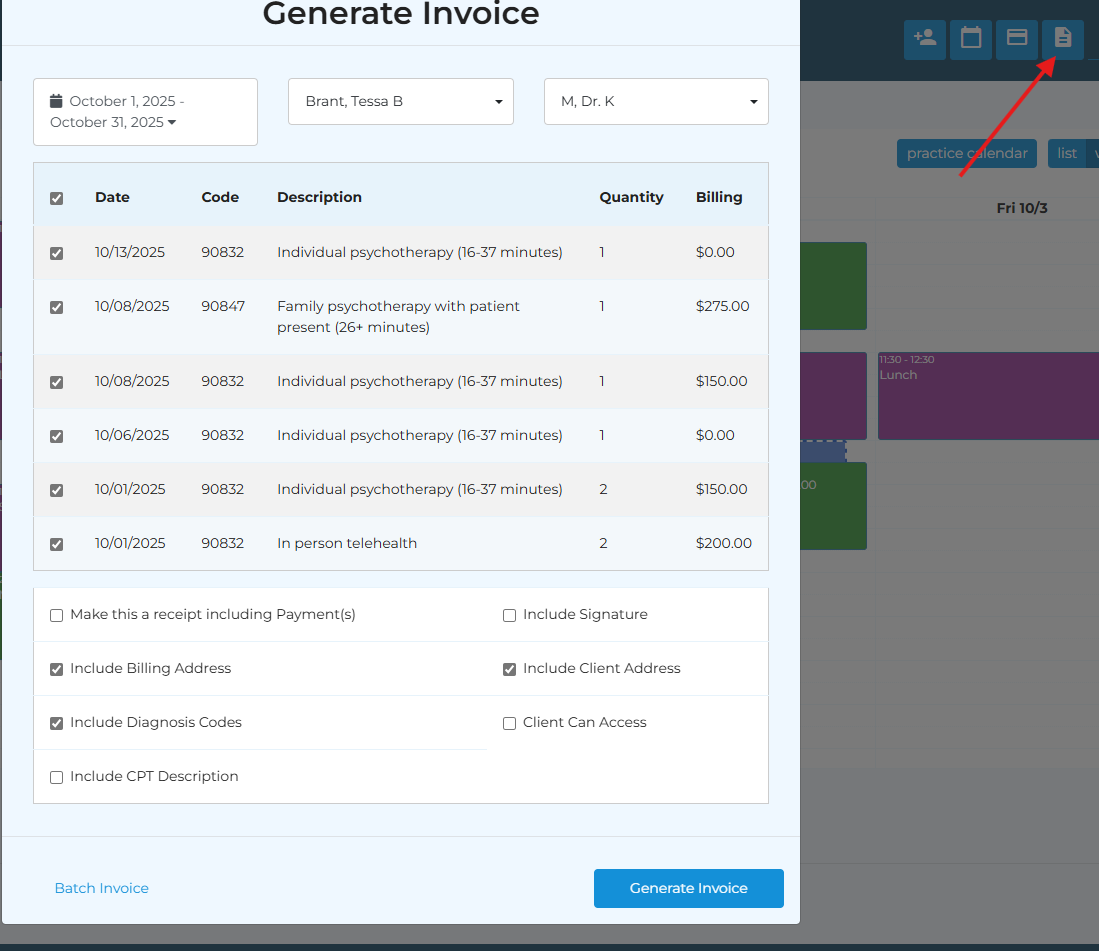Enable Include CPT Description checkbox
The height and width of the screenshot is (951, 1099).
point(57,777)
